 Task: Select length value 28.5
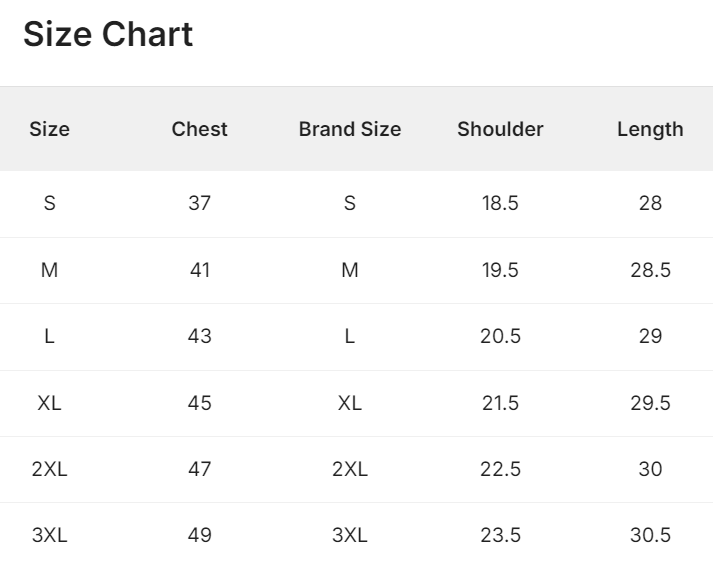pos(650,270)
